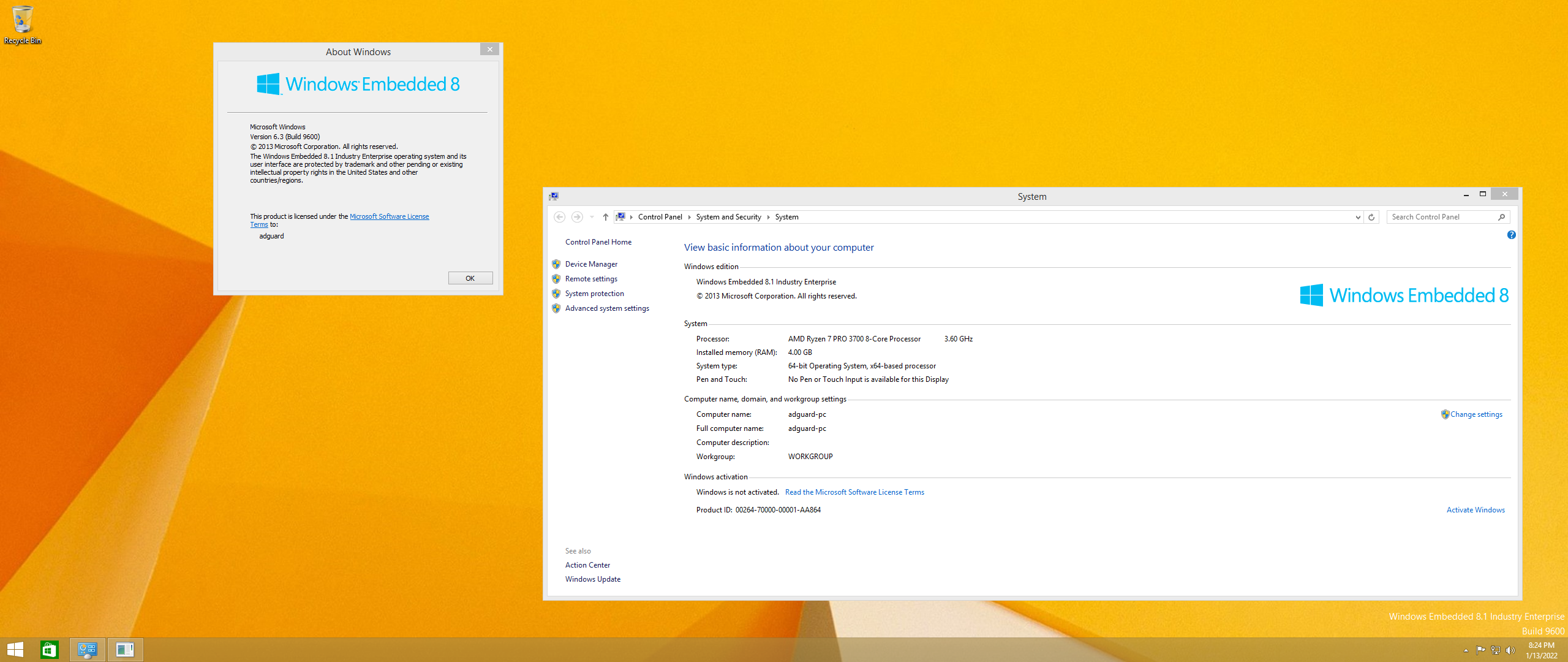Viewport: 1568px width, 662px height.
Task: Open Advanced system settings
Action: click(607, 308)
